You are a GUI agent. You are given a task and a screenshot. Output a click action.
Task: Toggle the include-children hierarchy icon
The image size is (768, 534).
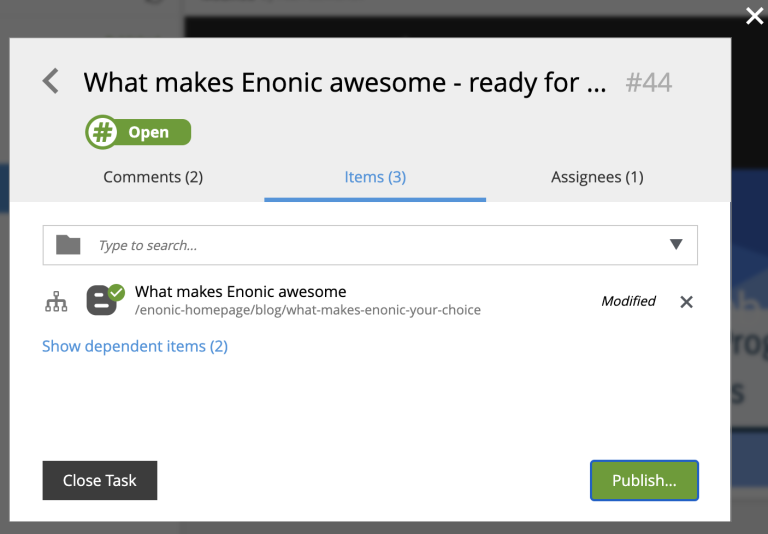point(56,302)
